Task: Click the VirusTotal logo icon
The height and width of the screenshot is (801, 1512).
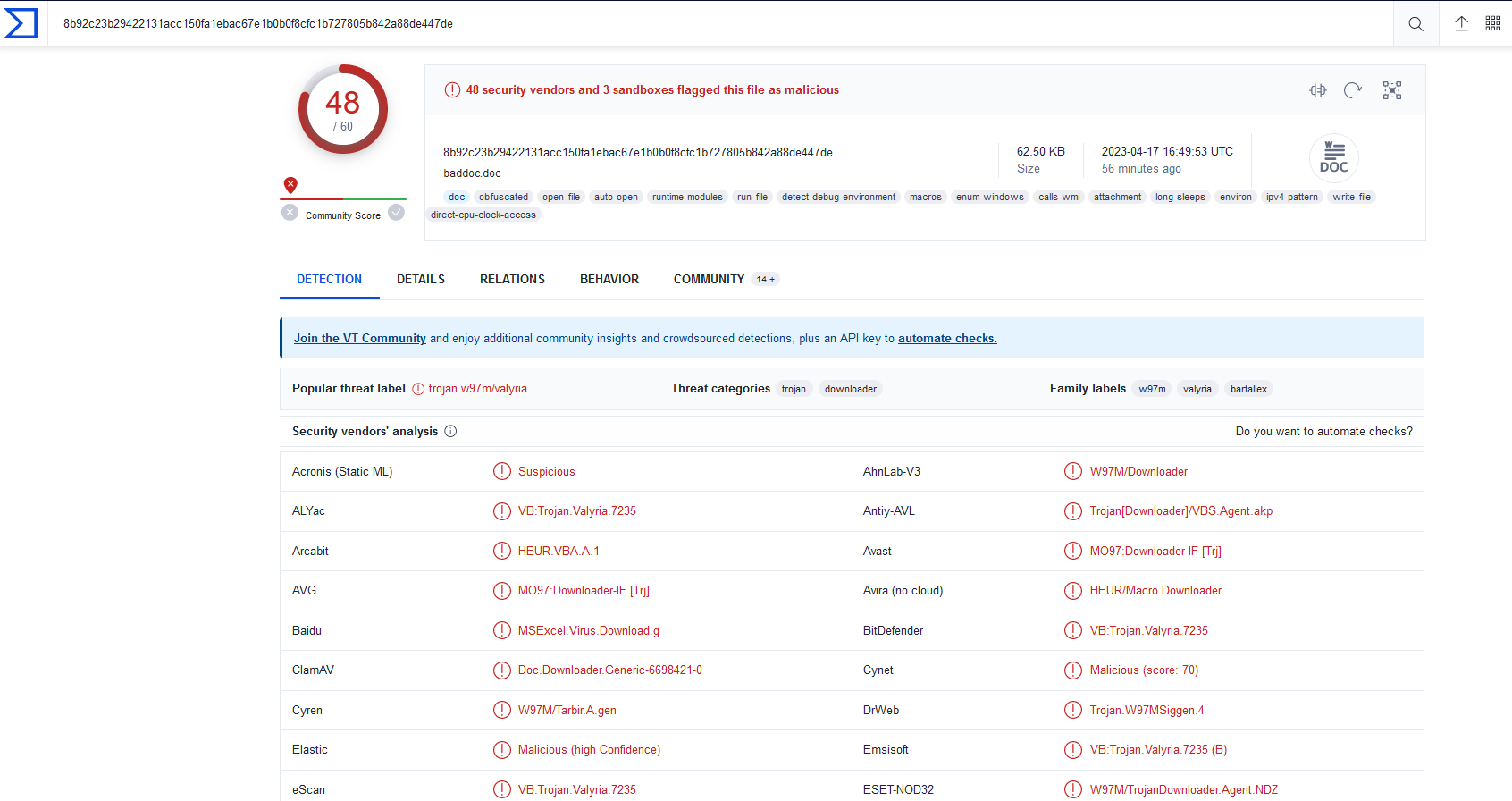Action: [x=21, y=23]
